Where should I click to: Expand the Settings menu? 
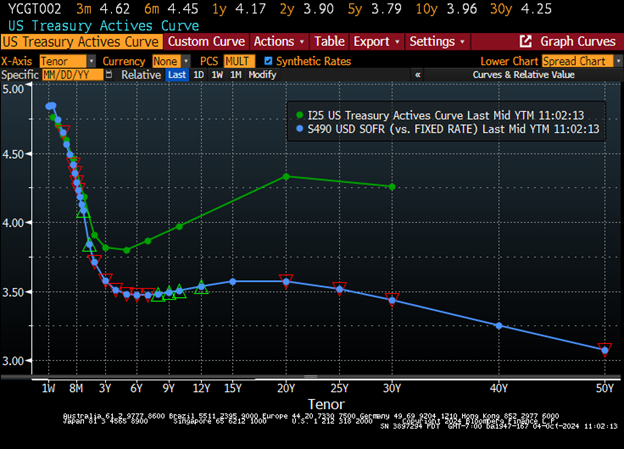coord(437,41)
